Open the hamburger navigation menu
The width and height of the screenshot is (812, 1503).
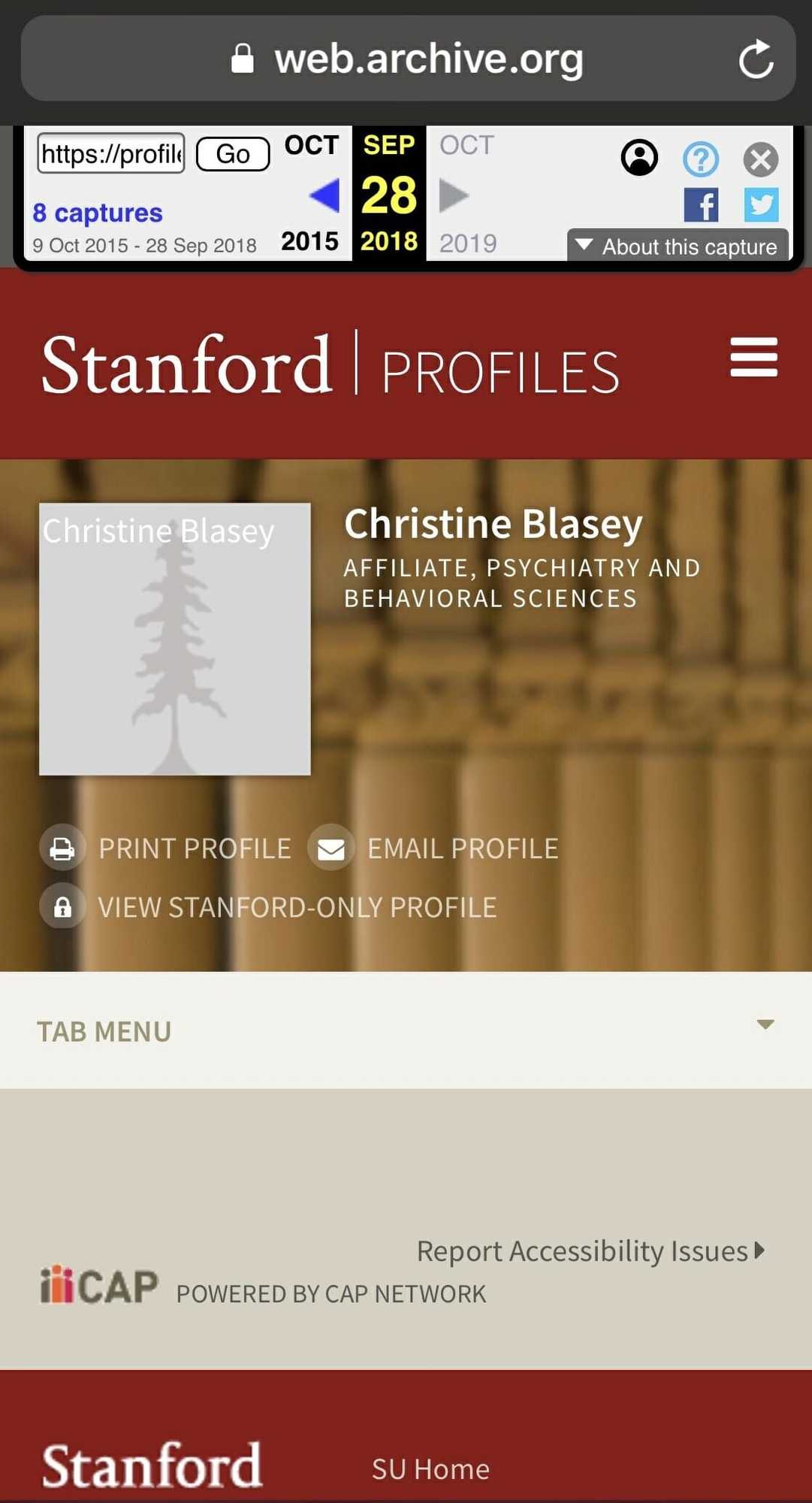click(753, 357)
